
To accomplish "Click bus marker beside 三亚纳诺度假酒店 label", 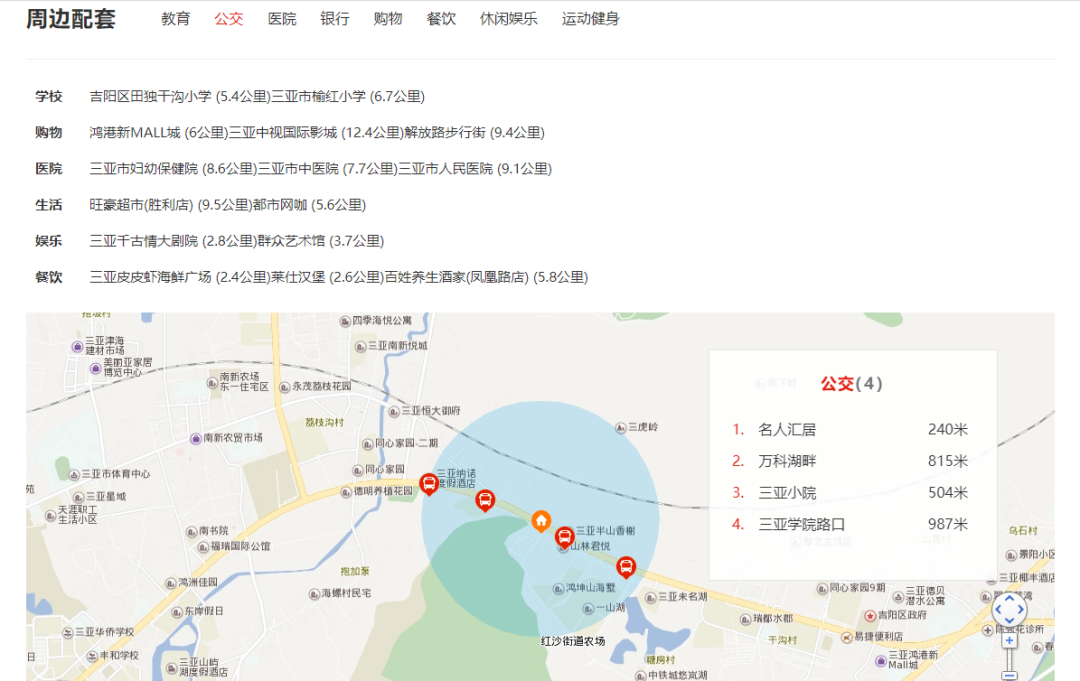I will click(x=428, y=484).
